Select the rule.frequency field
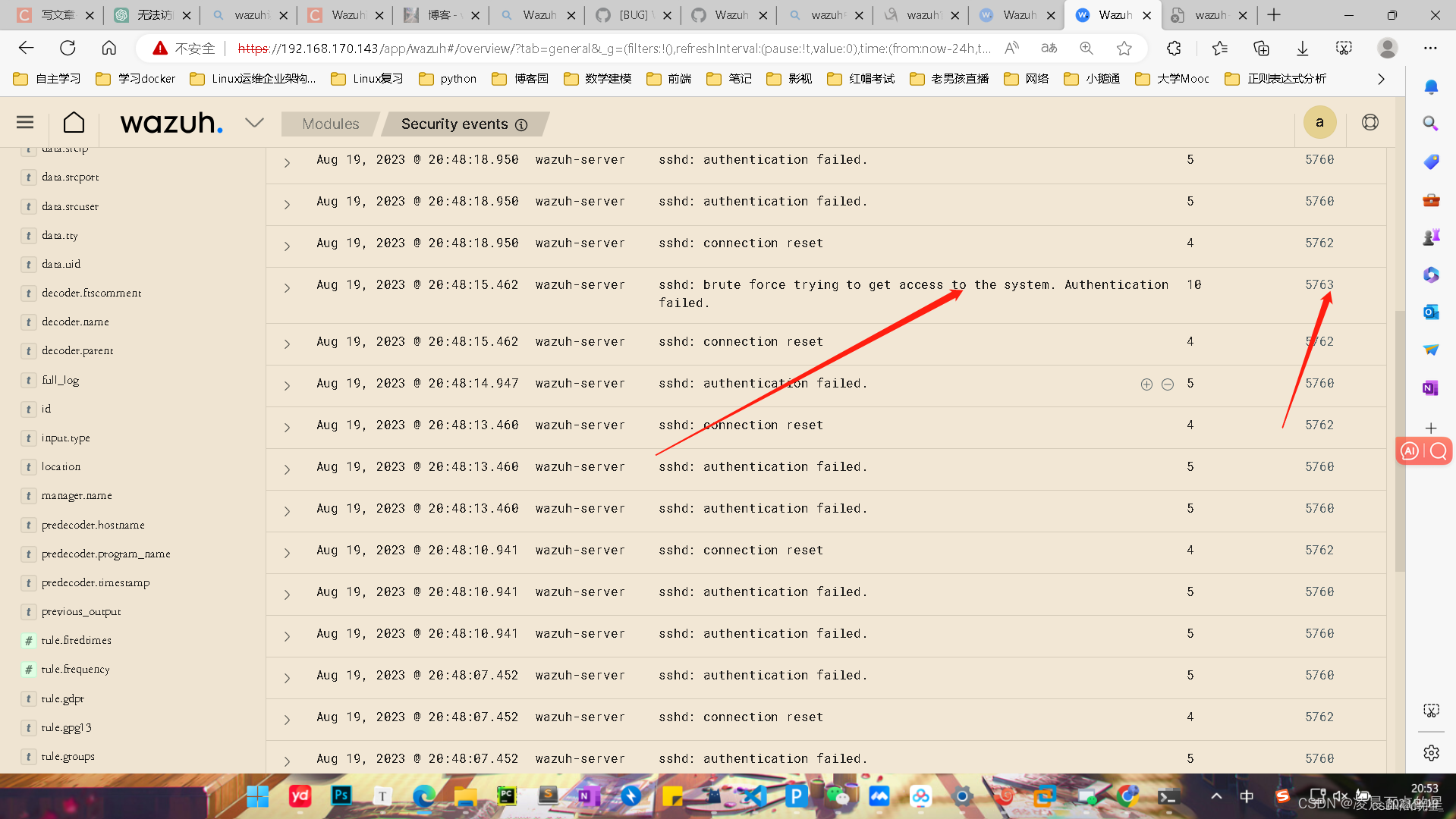Viewport: 1456px width, 819px height. point(75,669)
